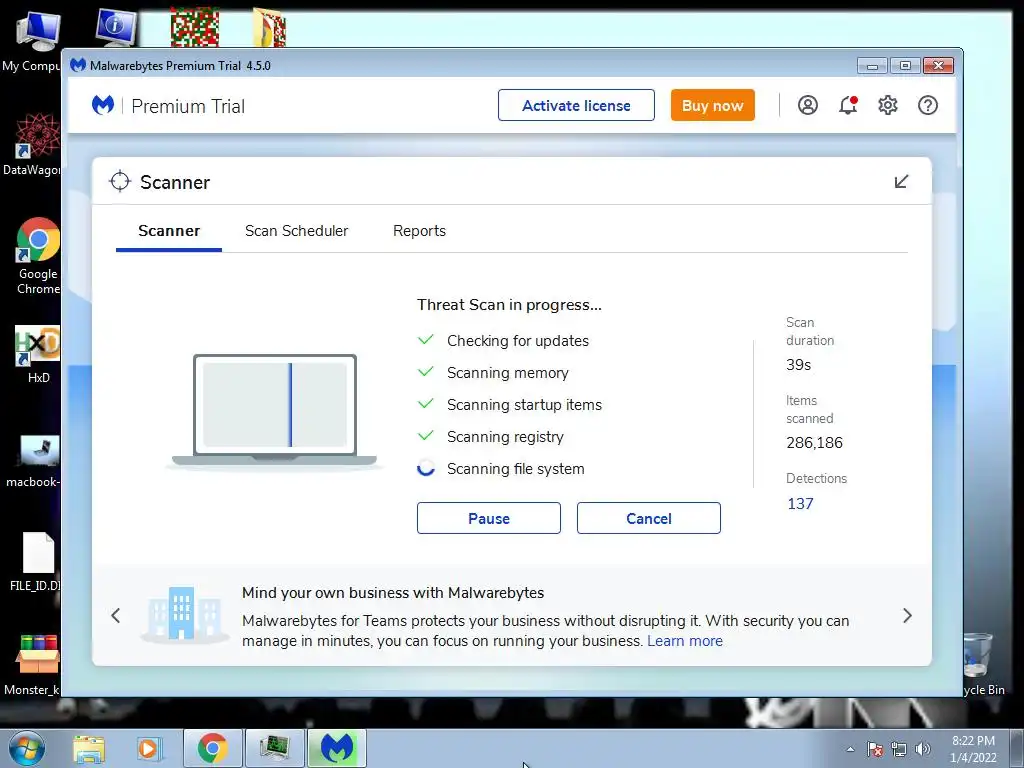Click the 286,186 items scanned value
Screen dimensions: 1024x768
click(814, 443)
